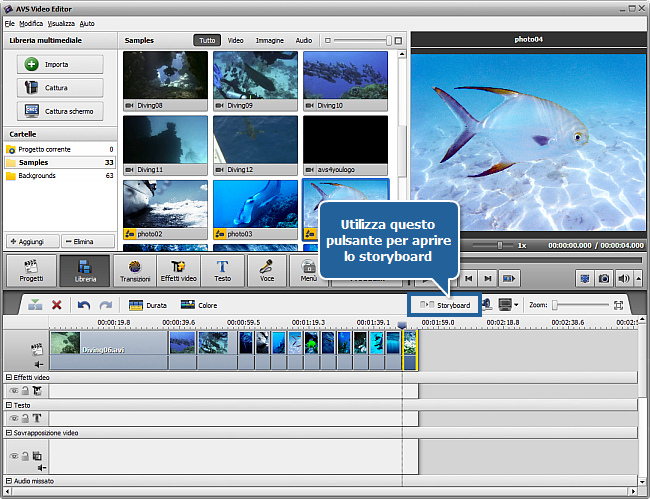Switch to the Immagine filter tab
The image size is (650, 499).
click(269, 41)
